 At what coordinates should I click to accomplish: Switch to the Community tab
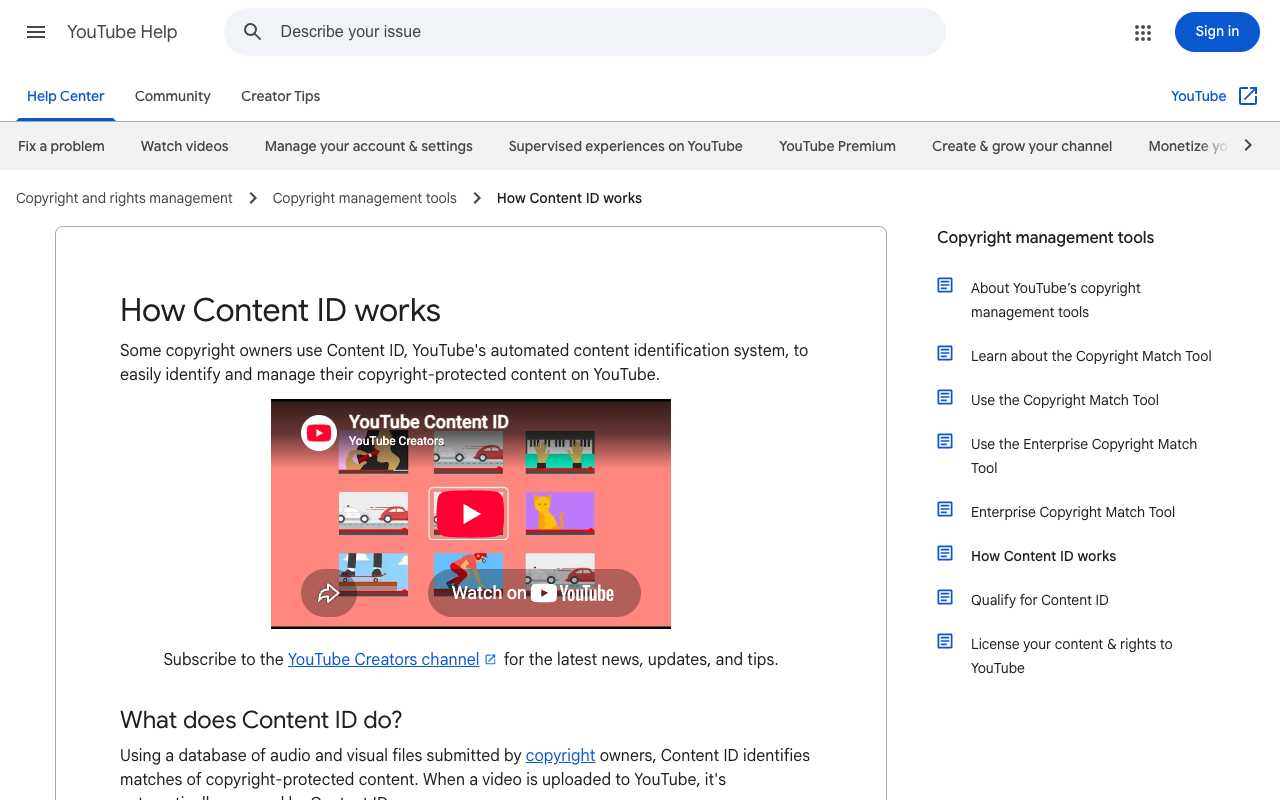173,96
